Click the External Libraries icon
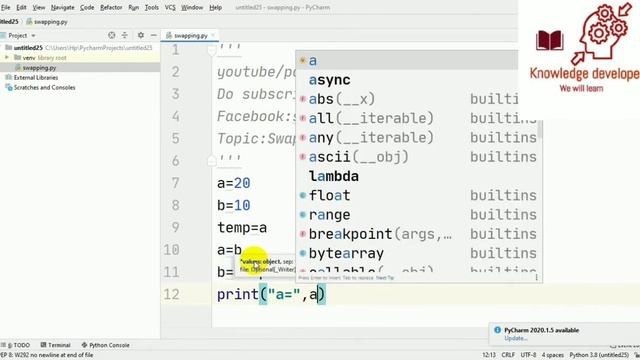Viewport: 640px width, 360px height. [x=8, y=78]
